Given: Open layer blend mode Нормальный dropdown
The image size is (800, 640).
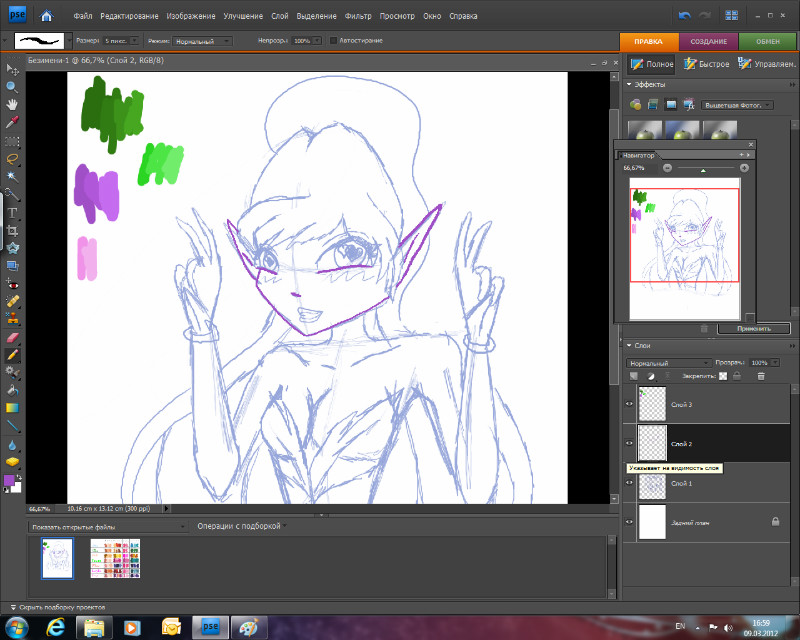Looking at the screenshot, I should tap(667, 362).
